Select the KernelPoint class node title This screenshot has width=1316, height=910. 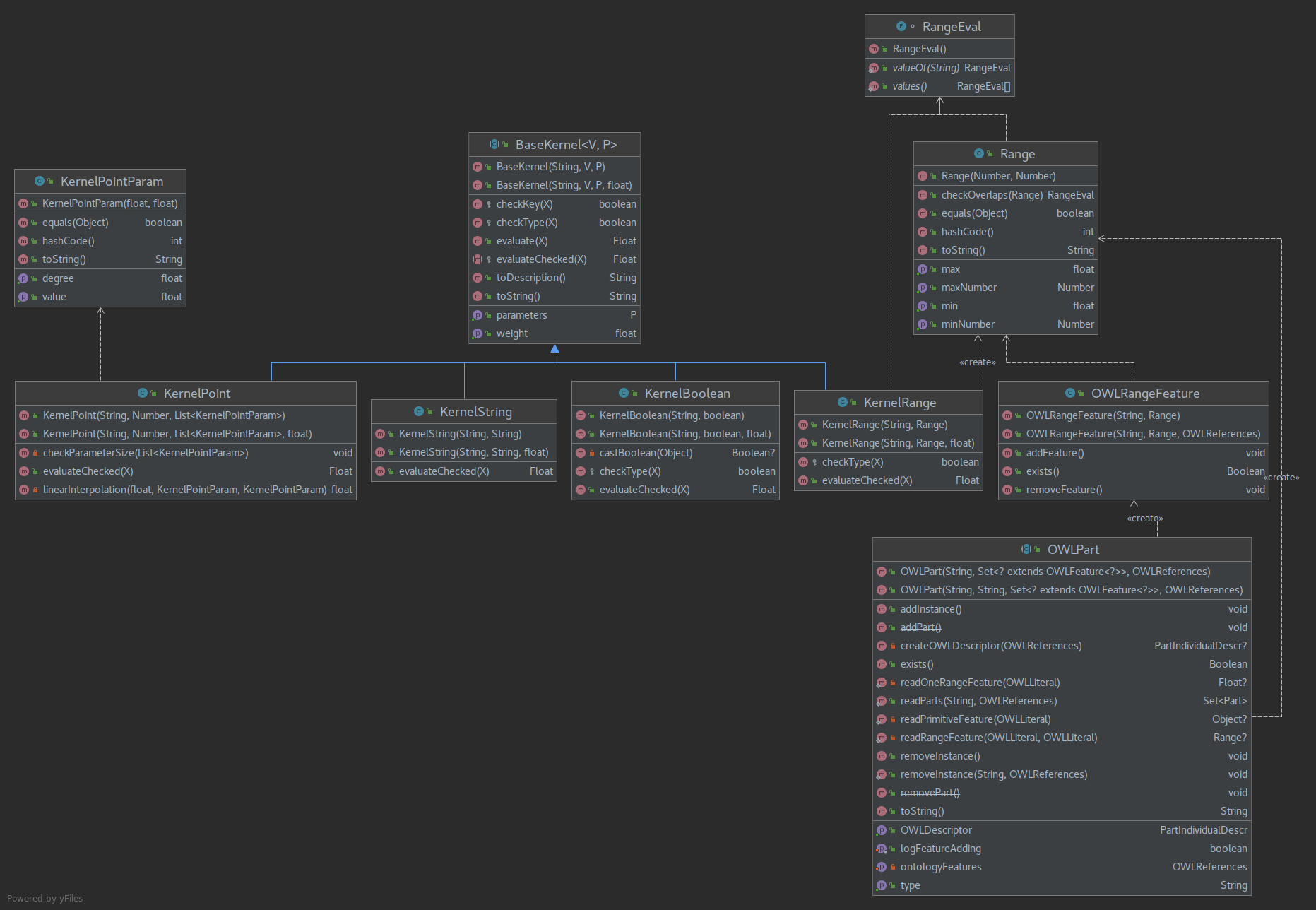click(x=197, y=394)
